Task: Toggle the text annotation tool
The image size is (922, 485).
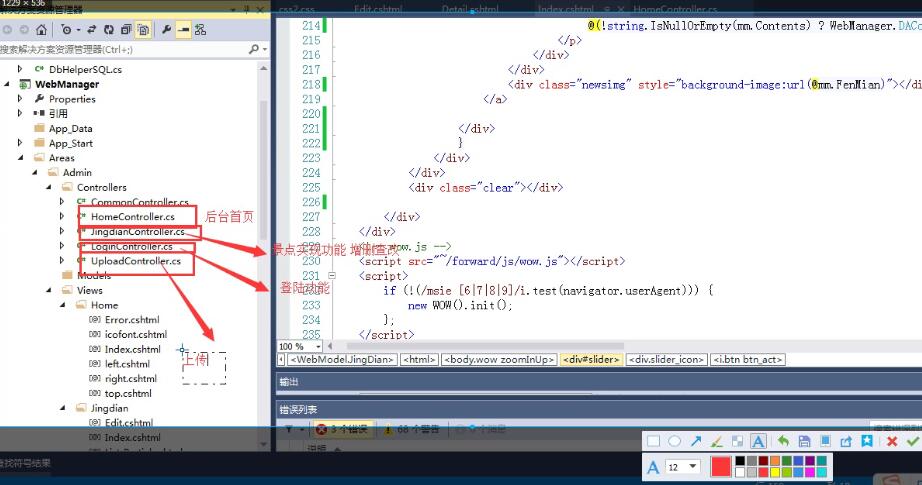Action: [x=759, y=441]
